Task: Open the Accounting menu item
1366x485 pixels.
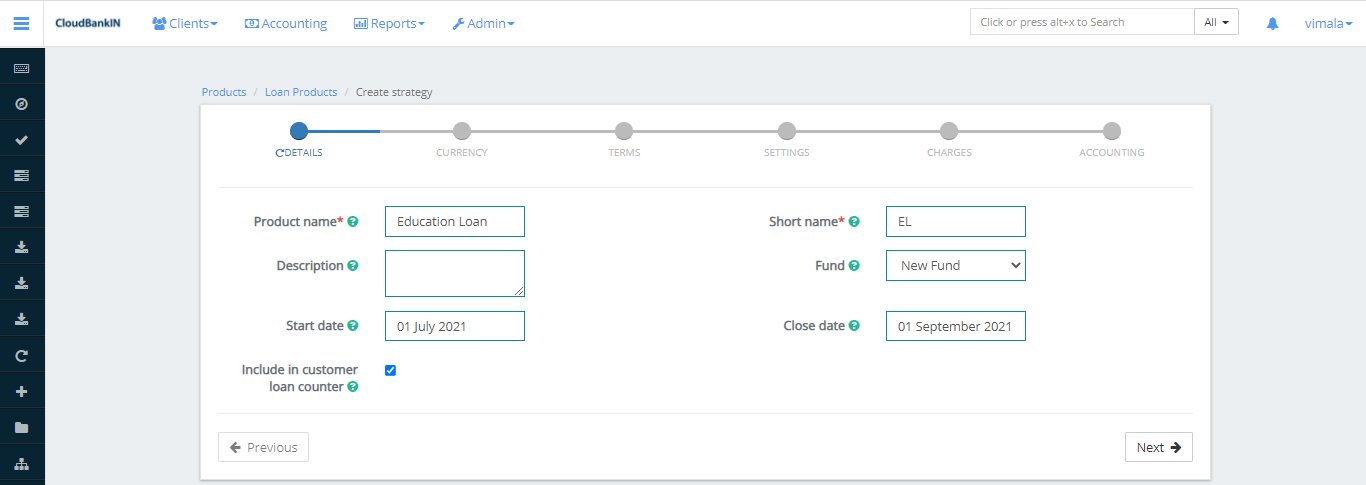Action: click(x=286, y=23)
